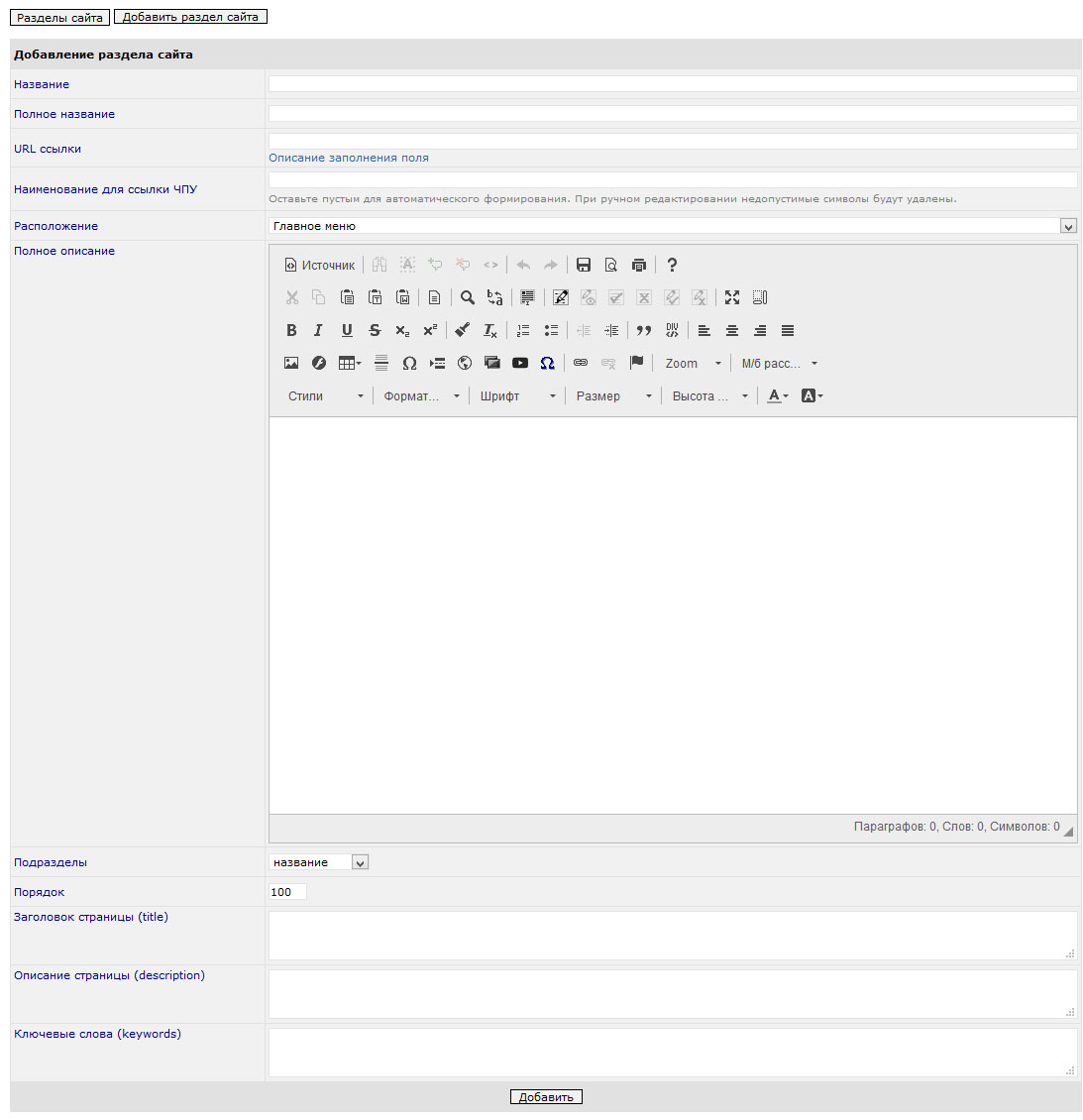Open the Шрифт font dropdown
The width and height of the screenshot is (1083, 1120).
click(x=517, y=395)
